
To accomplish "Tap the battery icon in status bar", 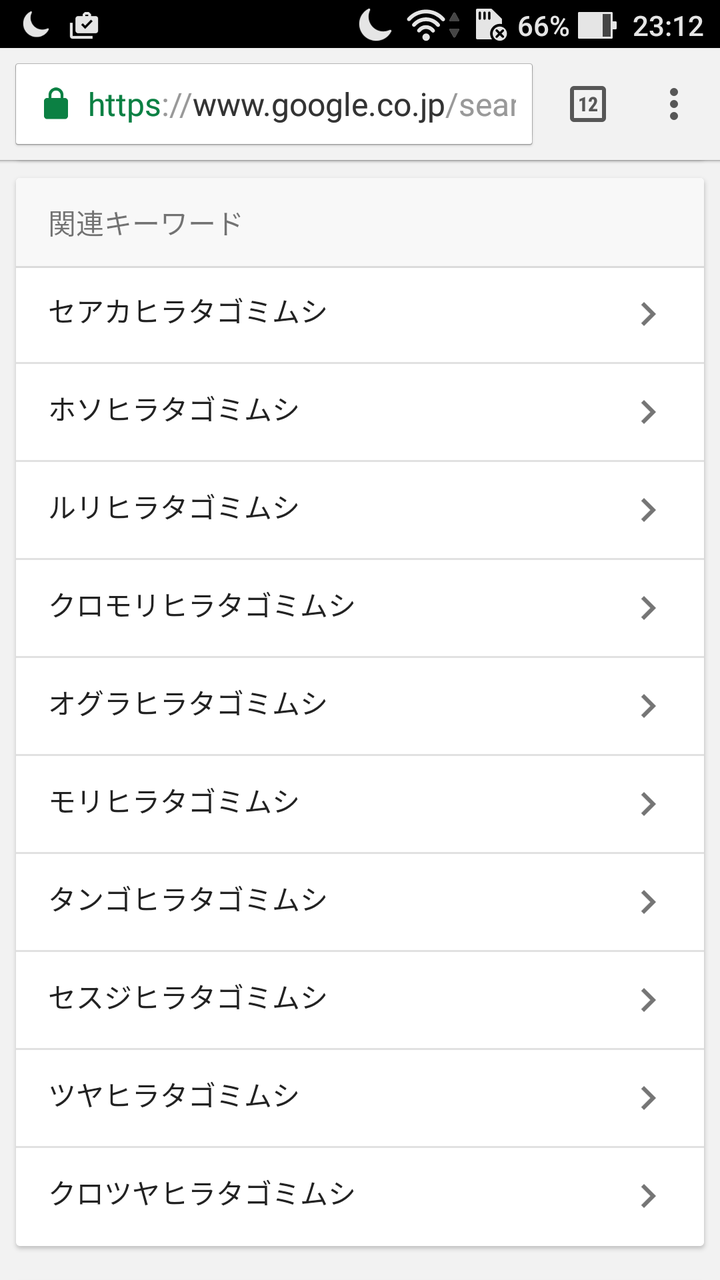I will point(596,25).
